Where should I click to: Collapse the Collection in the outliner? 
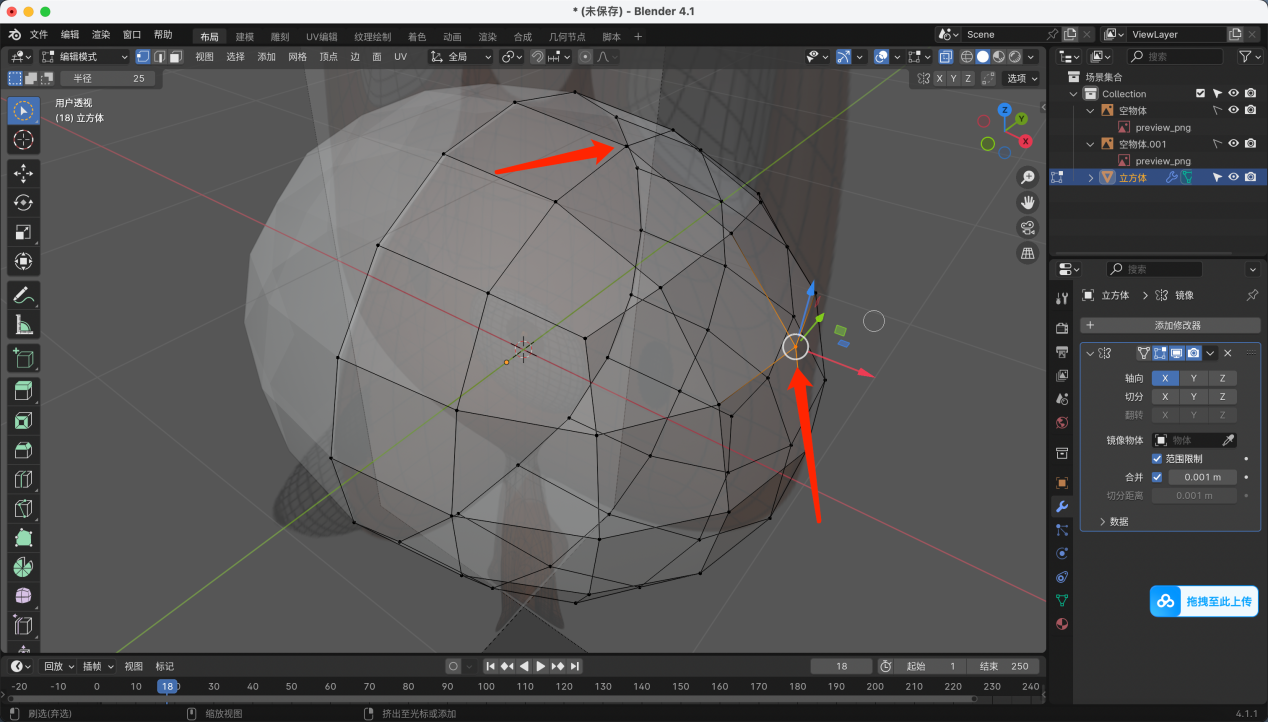point(1074,94)
